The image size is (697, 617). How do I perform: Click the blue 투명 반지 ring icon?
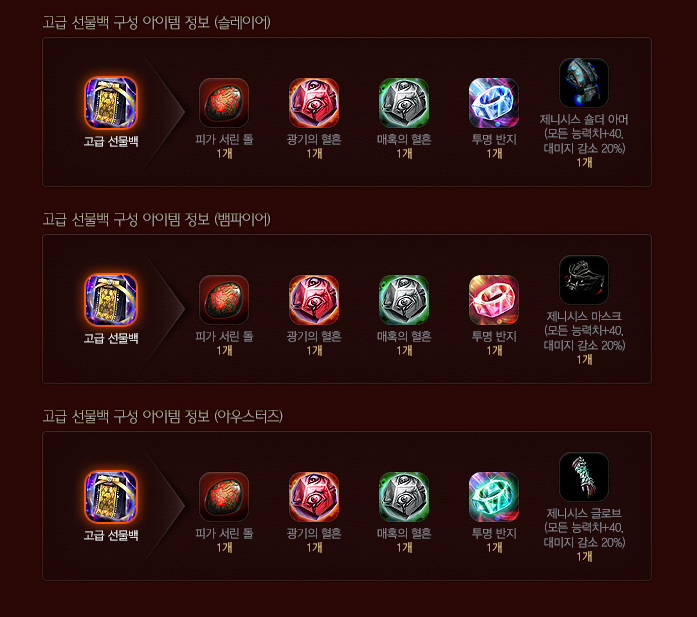click(494, 103)
